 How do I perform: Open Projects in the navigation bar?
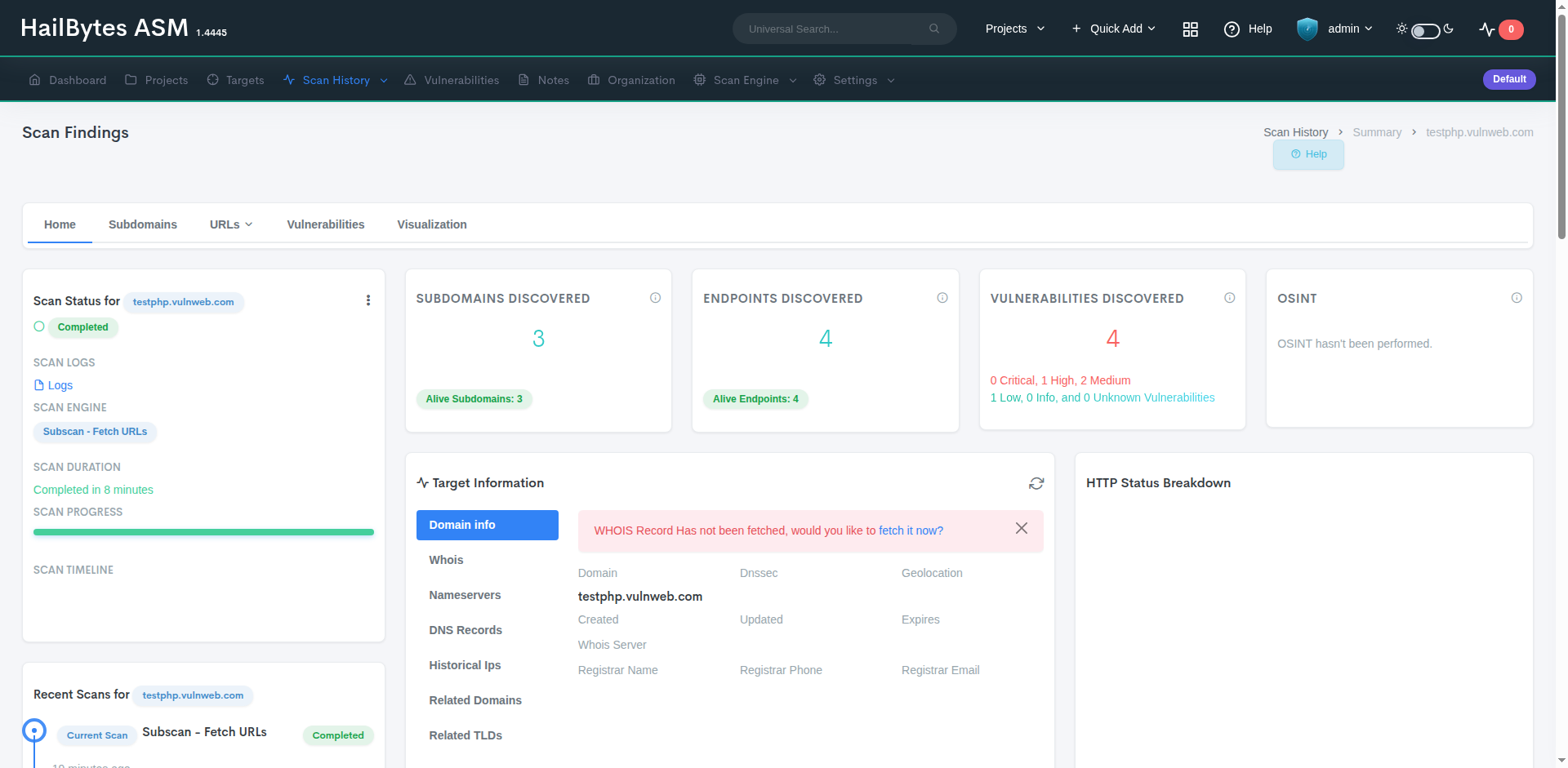click(x=157, y=80)
